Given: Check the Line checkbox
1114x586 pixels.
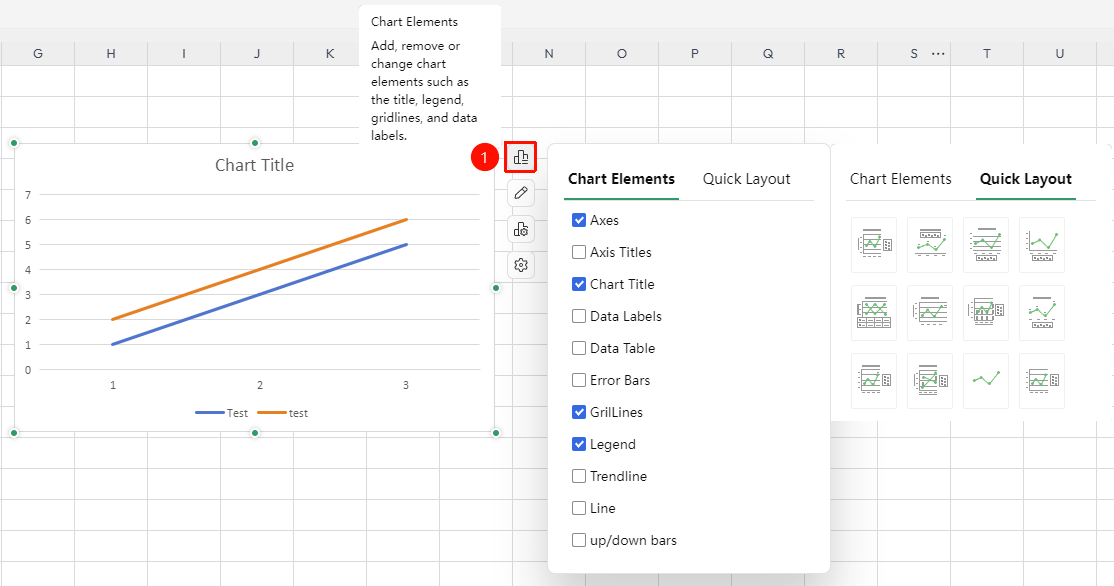Looking at the screenshot, I should pos(579,508).
